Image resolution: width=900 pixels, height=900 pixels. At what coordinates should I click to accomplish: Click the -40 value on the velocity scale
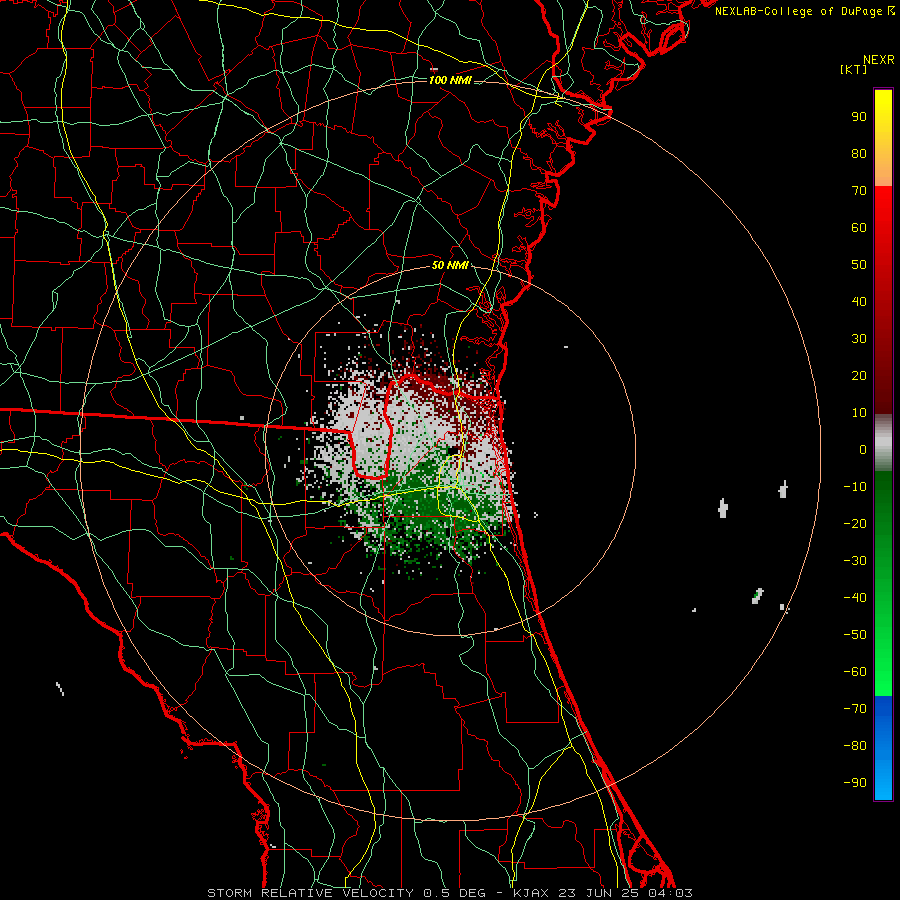point(855,598)
